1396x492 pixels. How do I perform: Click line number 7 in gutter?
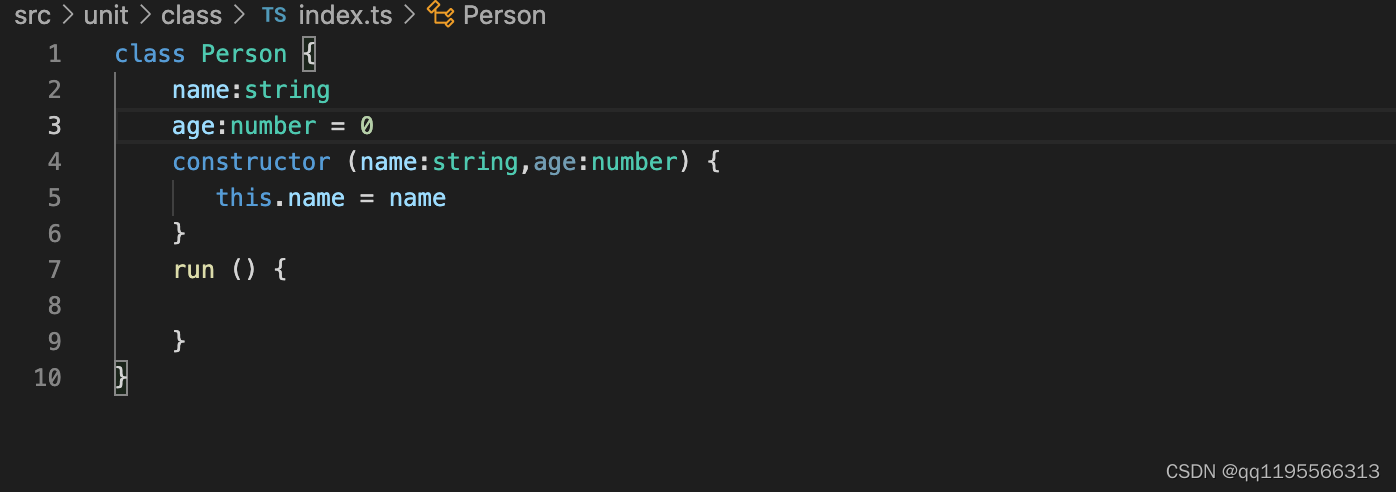tap(54, 270)
